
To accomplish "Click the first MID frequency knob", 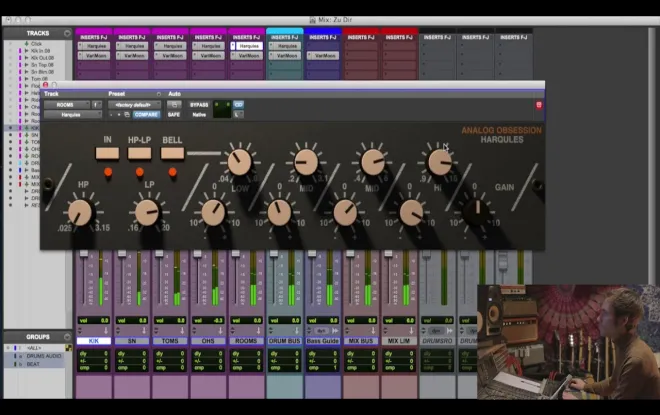I will [306, 162].
